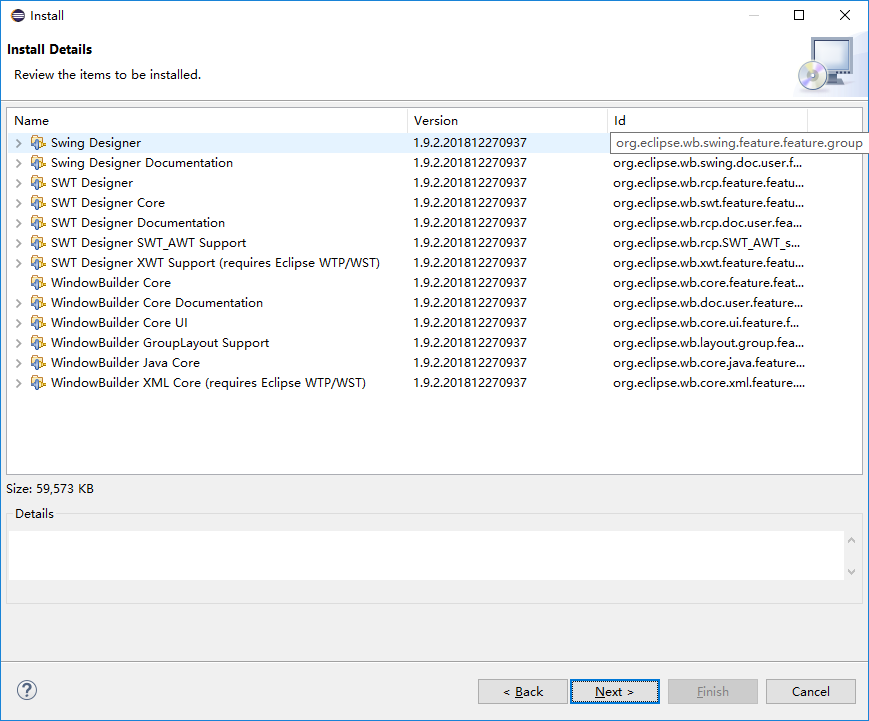Click the version cell of WindowBuilder Java Core
This screenshot has height=721, width=869.
[470, 363]
